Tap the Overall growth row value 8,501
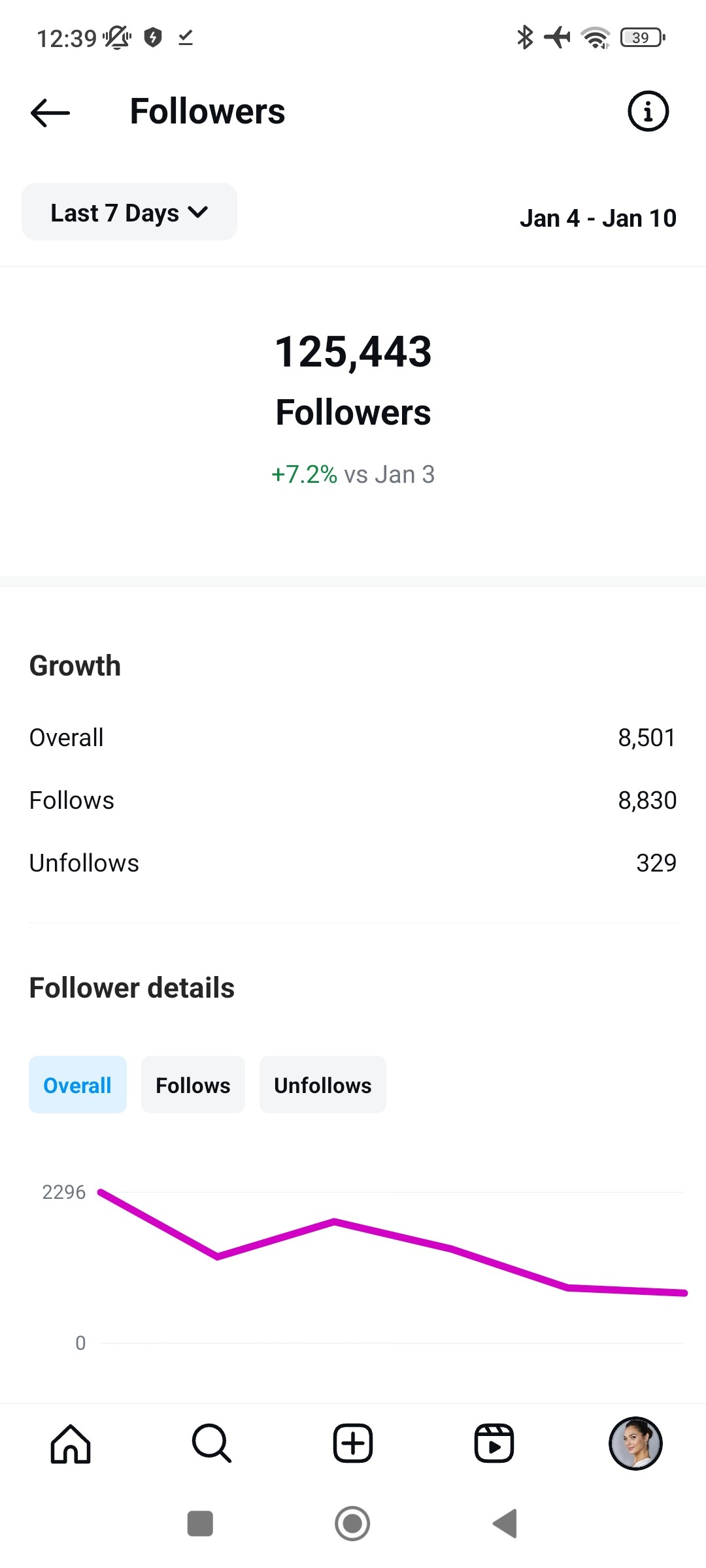This screenshot has width=706, height=1568. [x=647, y=738]
